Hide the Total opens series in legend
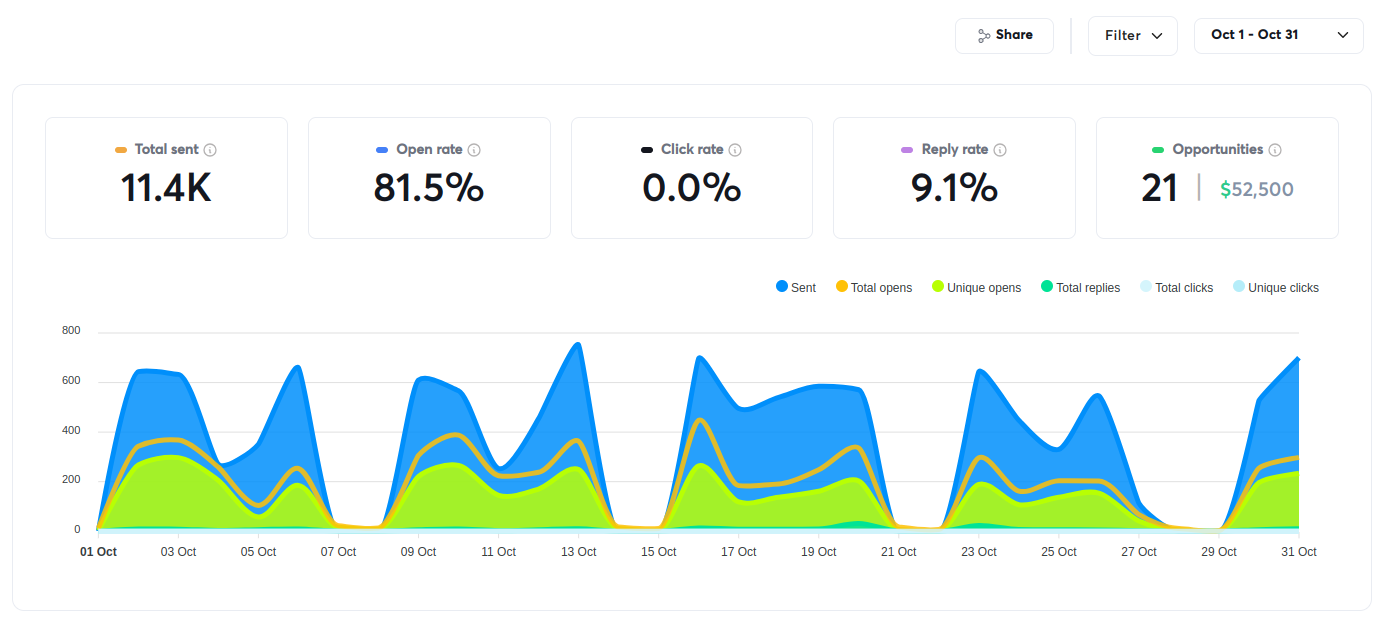1384x626 pixels. pos(873,287)
